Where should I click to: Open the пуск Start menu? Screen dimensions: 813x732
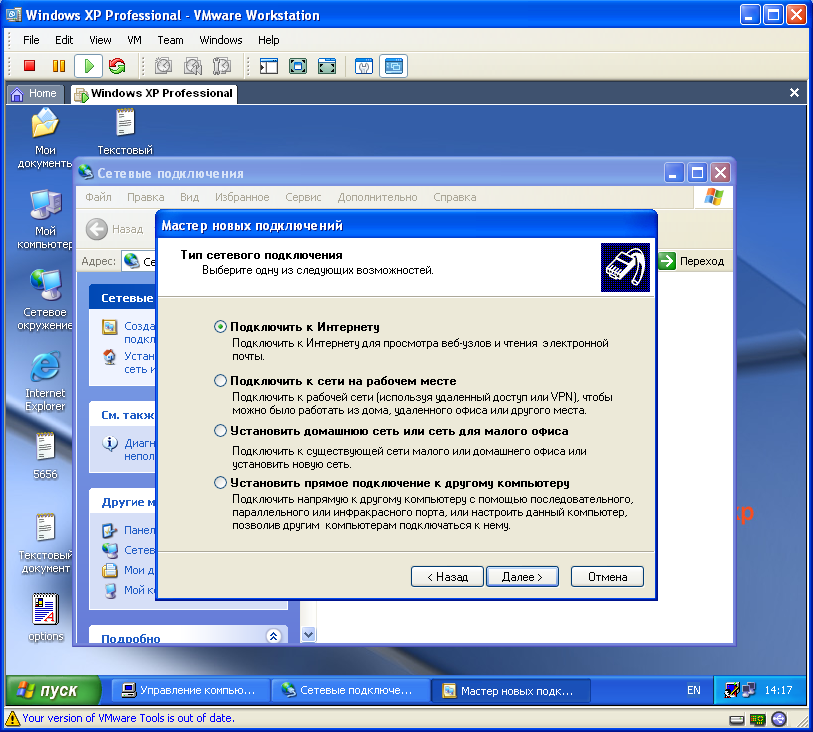(x=53, y=690)
